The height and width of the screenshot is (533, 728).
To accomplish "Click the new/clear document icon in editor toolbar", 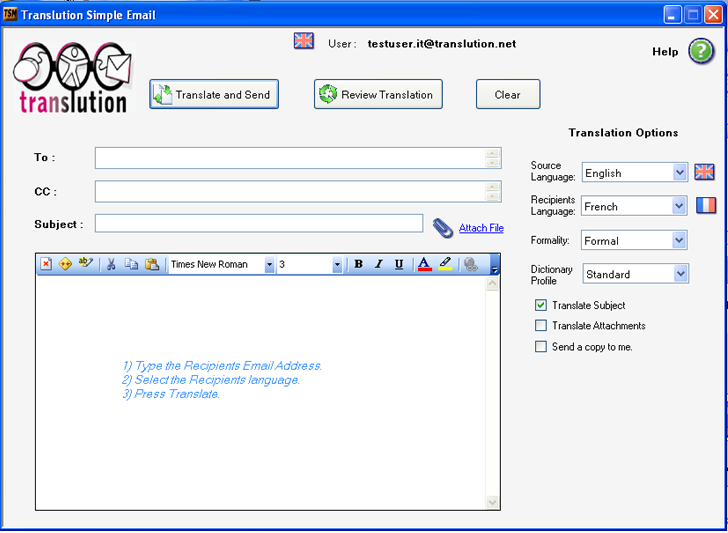I will click(46, 264).
